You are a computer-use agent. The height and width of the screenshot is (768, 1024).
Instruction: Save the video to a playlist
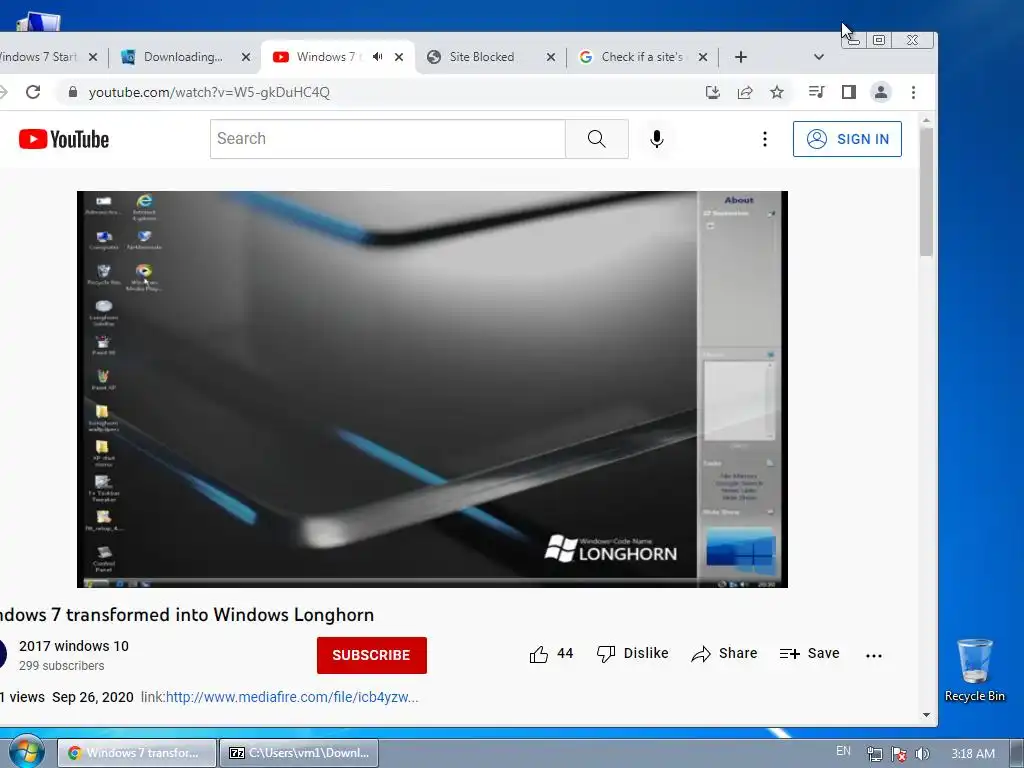click(809, 654)
